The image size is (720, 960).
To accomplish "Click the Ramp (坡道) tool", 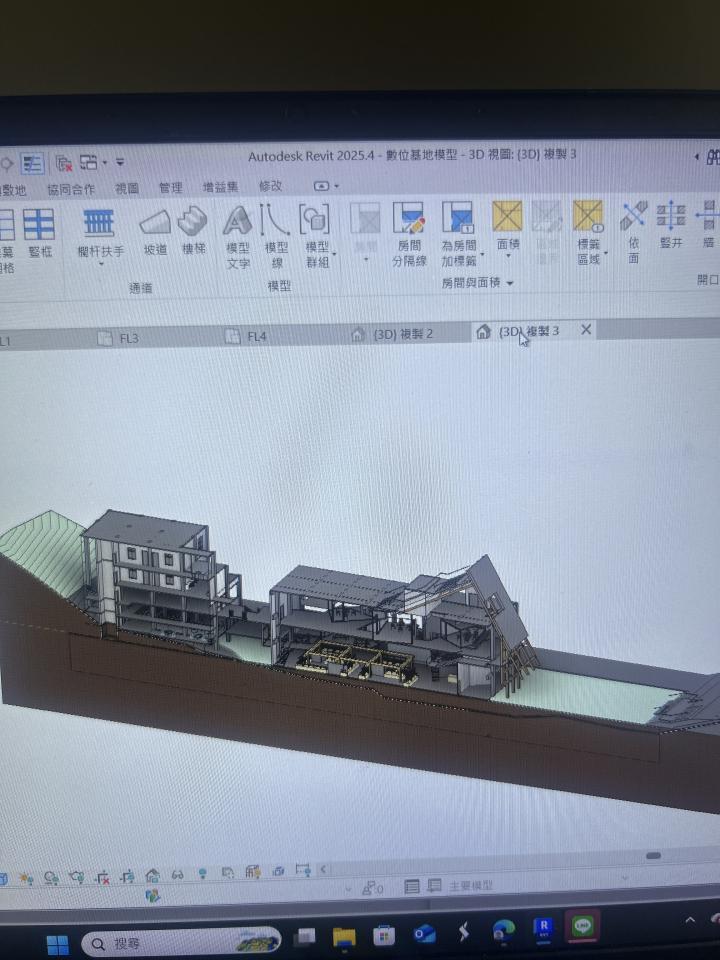I will click(x=155, y=230).
